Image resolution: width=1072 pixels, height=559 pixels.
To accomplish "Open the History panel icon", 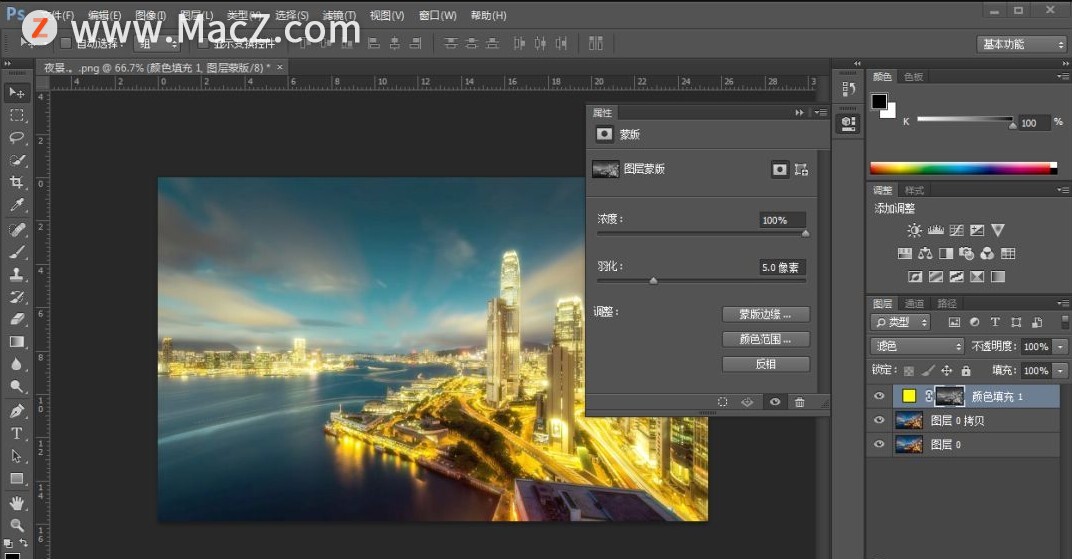I will [848, 89].
